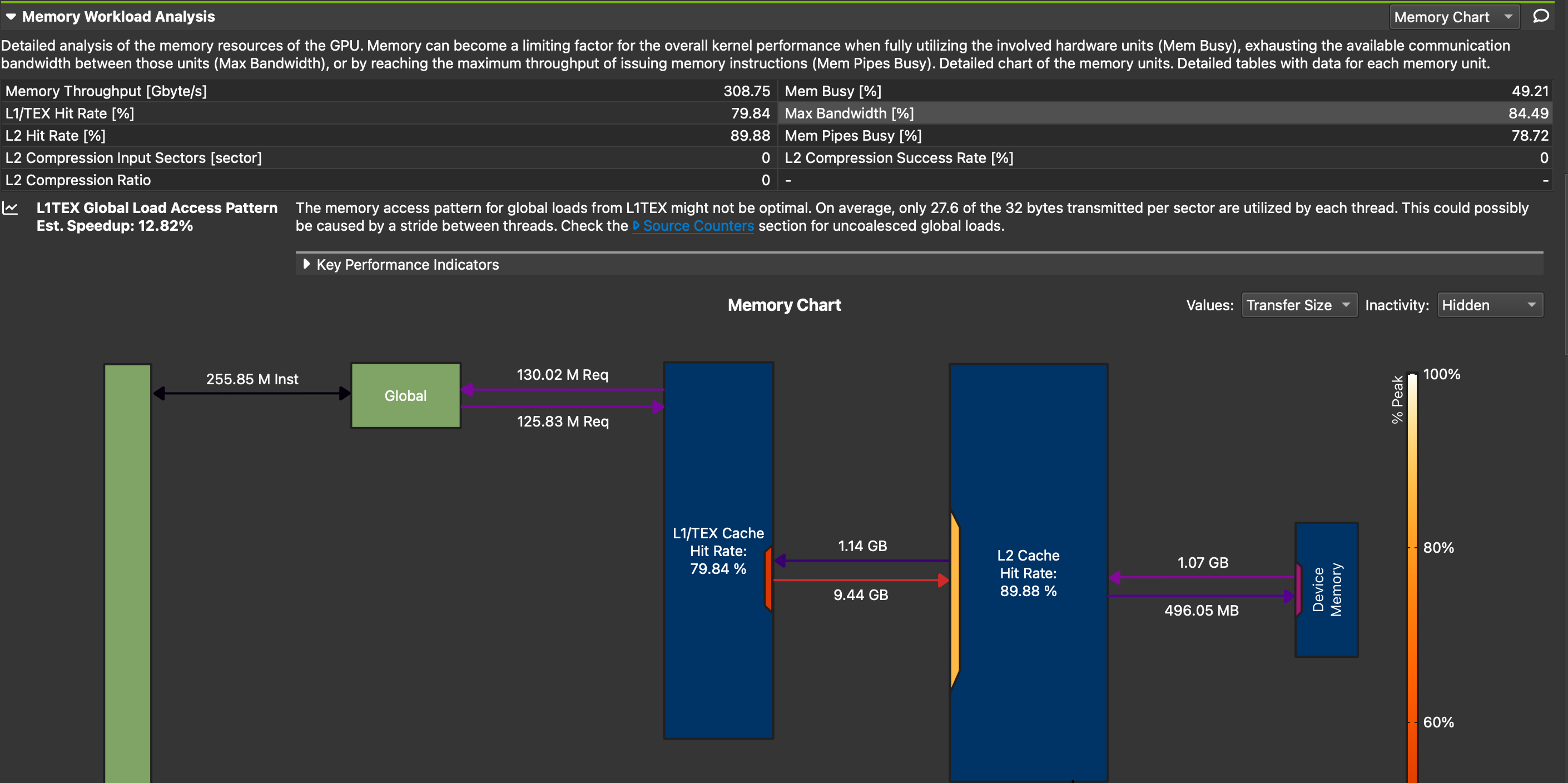Click the magenta Device Memory port marker
Screen dimensions: 1568x783
tap(1298, 588)
